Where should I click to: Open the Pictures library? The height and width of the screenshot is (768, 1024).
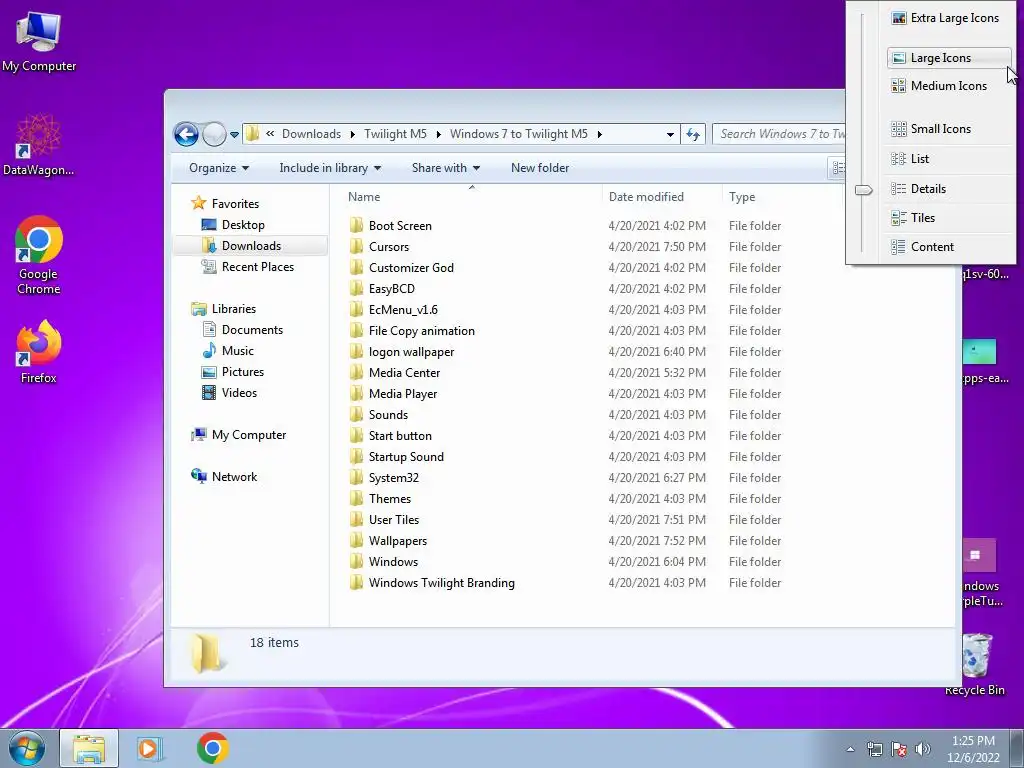coord(232,372)
